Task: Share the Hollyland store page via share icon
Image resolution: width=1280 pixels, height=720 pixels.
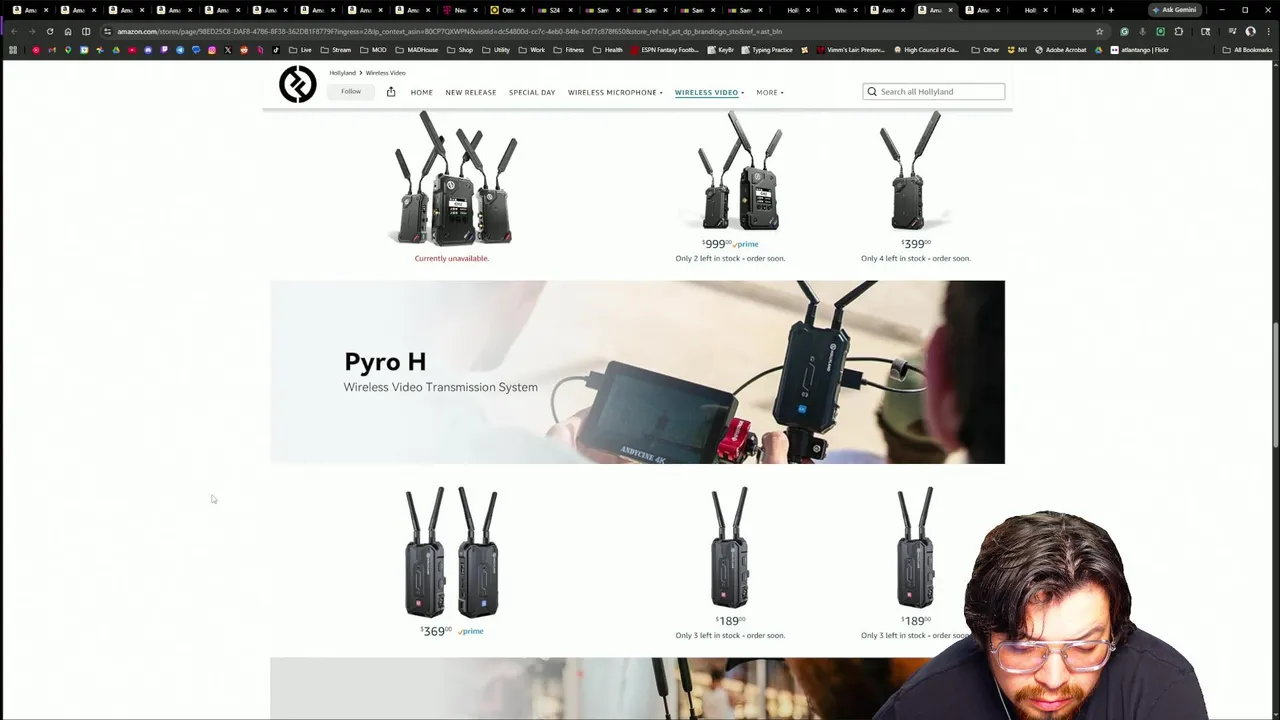Action: tap(391, 92)
